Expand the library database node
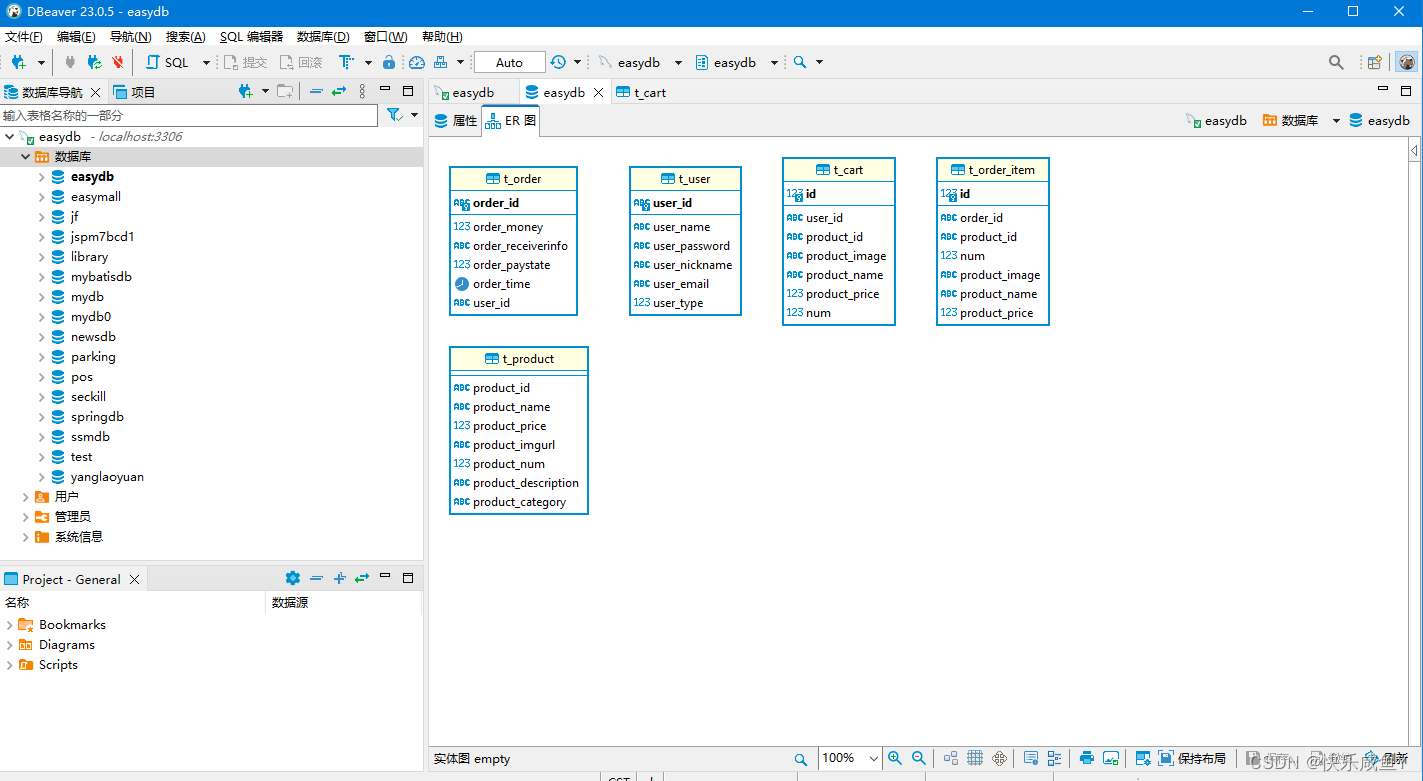 click(42, 257)
